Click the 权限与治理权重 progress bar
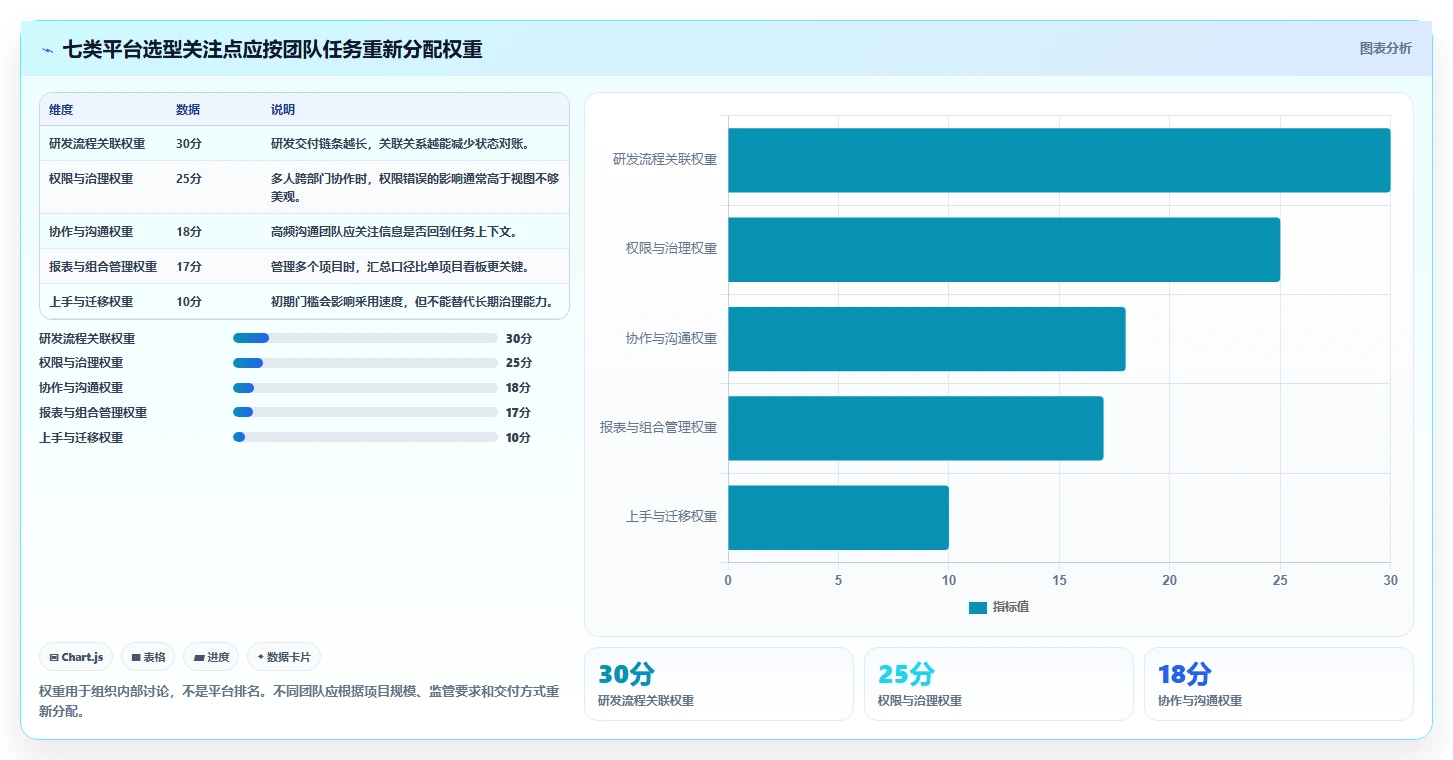This screenshot has width=1453, height=760. 365,363
